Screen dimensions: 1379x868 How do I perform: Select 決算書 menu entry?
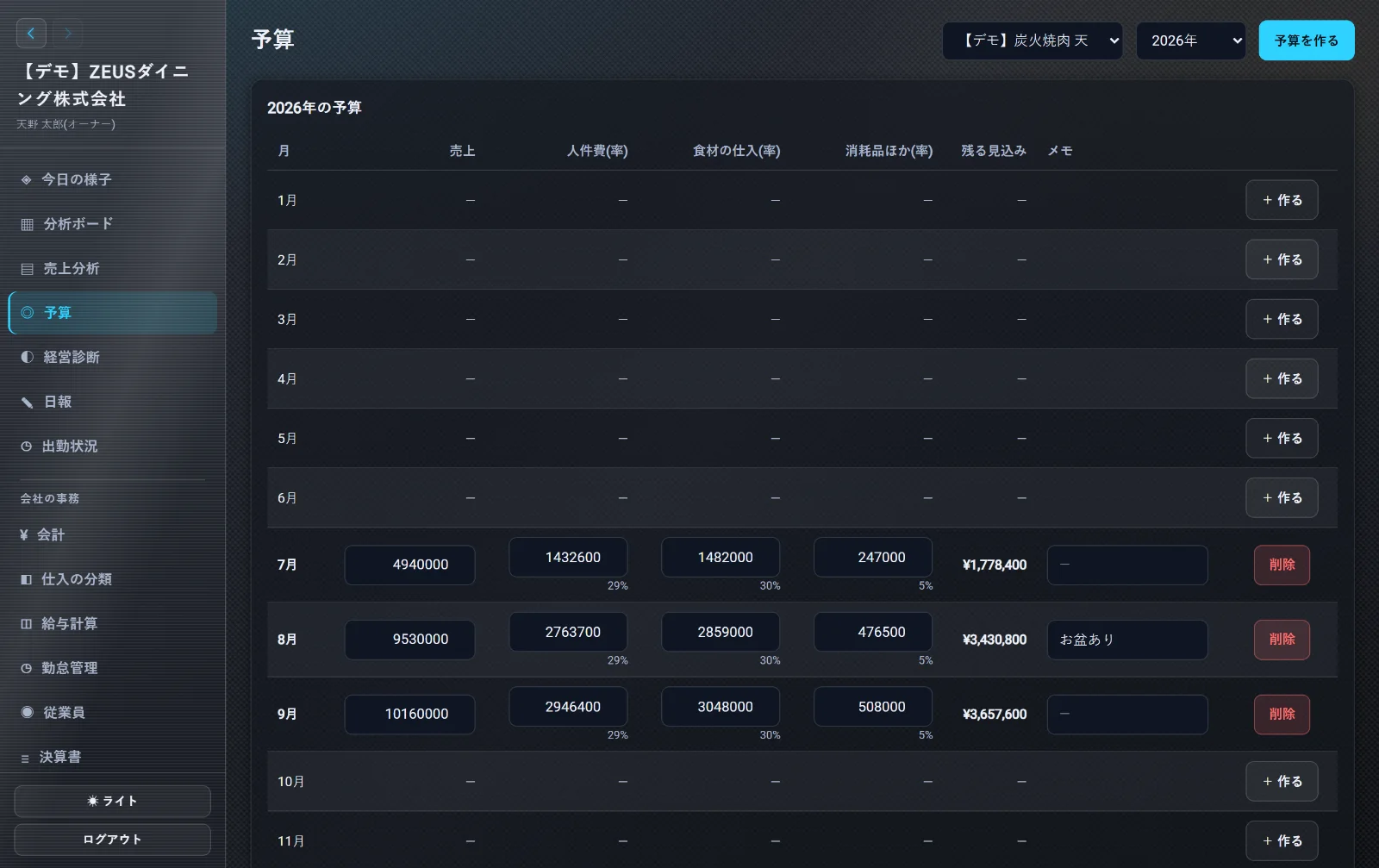tap(112, 757)
